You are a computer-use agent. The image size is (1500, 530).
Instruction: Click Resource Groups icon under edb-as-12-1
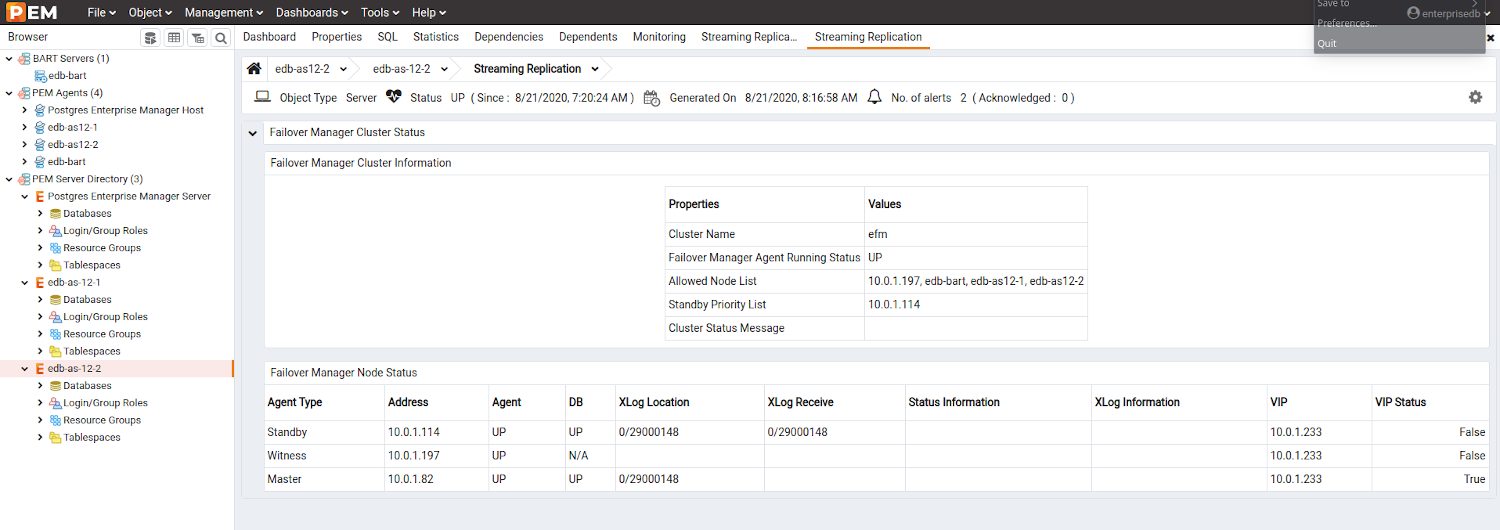click(x=56, y=334)
